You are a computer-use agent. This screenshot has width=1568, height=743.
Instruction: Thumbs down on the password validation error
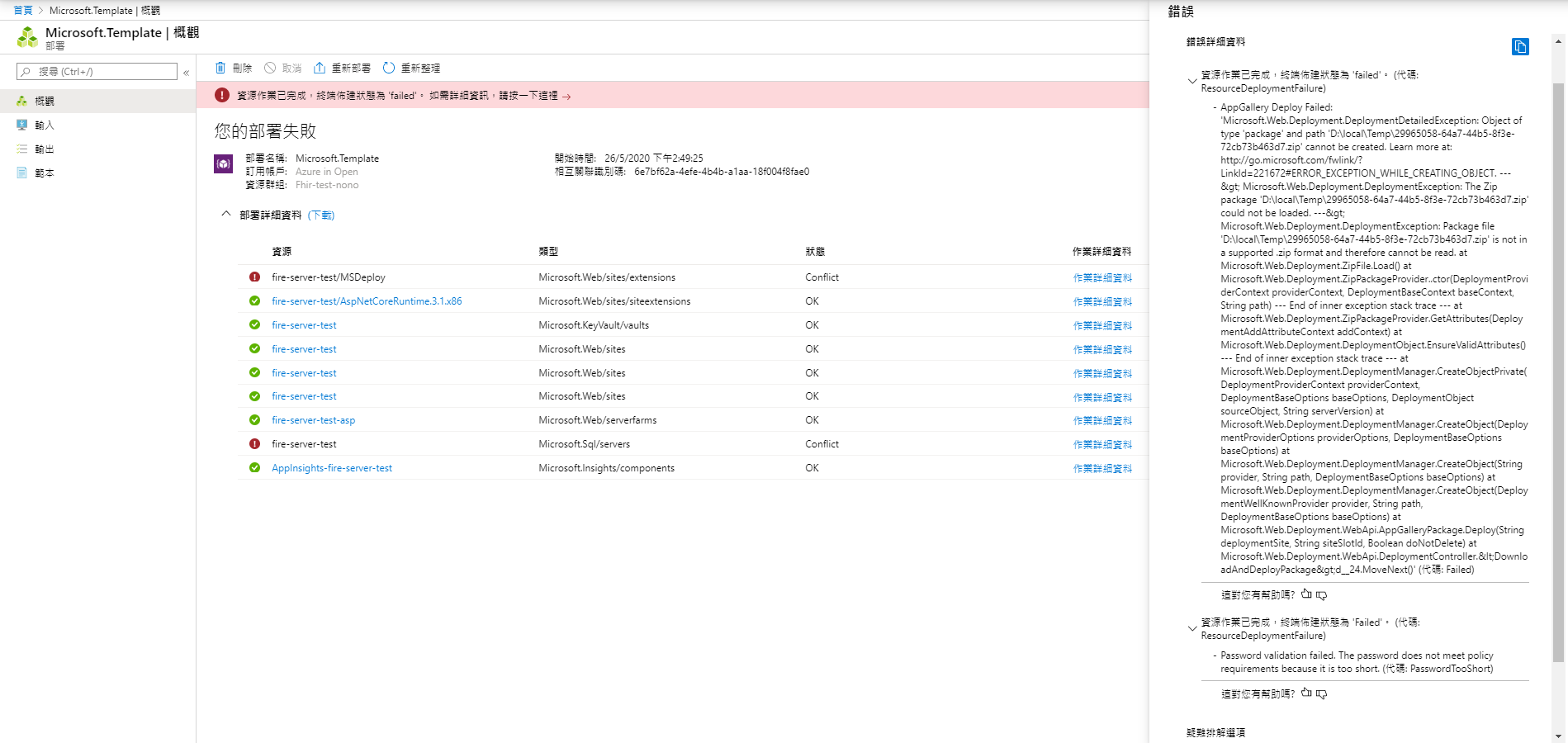pyautogui.click(x=1322, y=694)
